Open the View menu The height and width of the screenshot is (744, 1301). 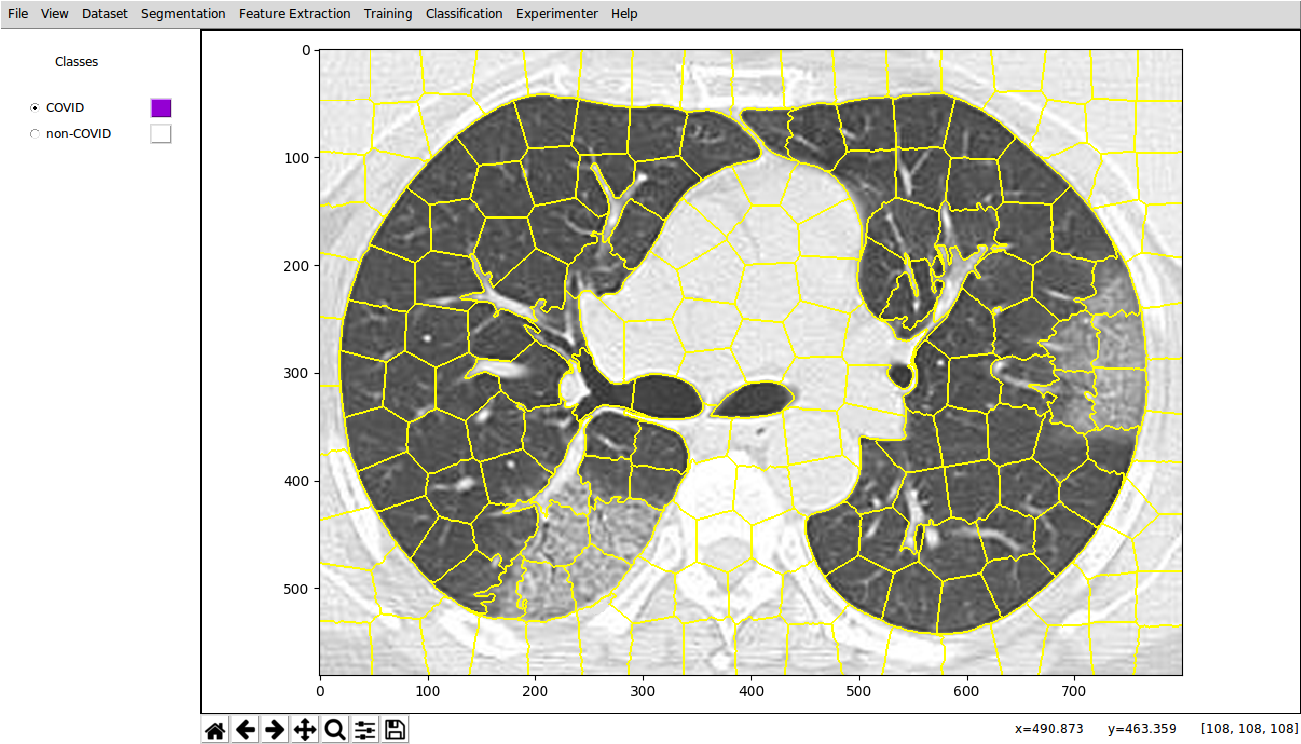point(55,14)
